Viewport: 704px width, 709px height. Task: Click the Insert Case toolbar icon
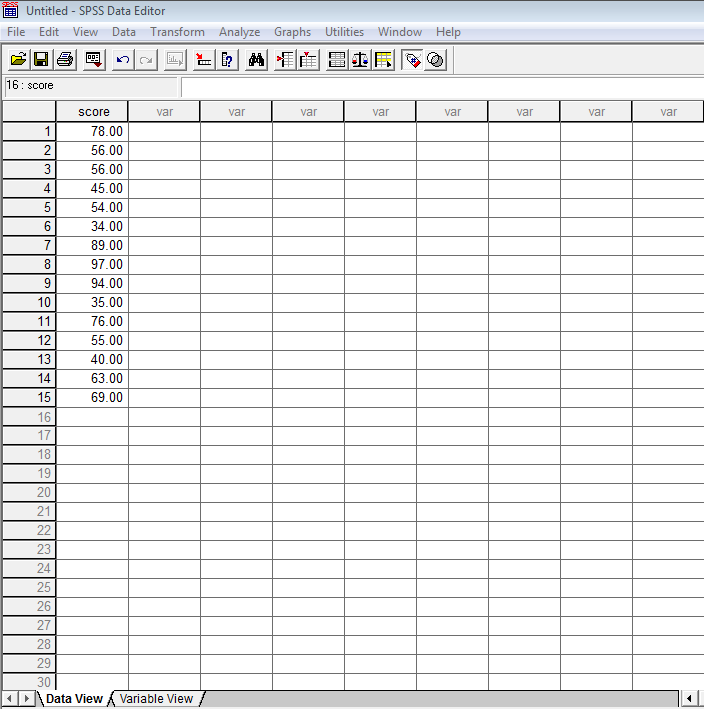coord(285,60)
